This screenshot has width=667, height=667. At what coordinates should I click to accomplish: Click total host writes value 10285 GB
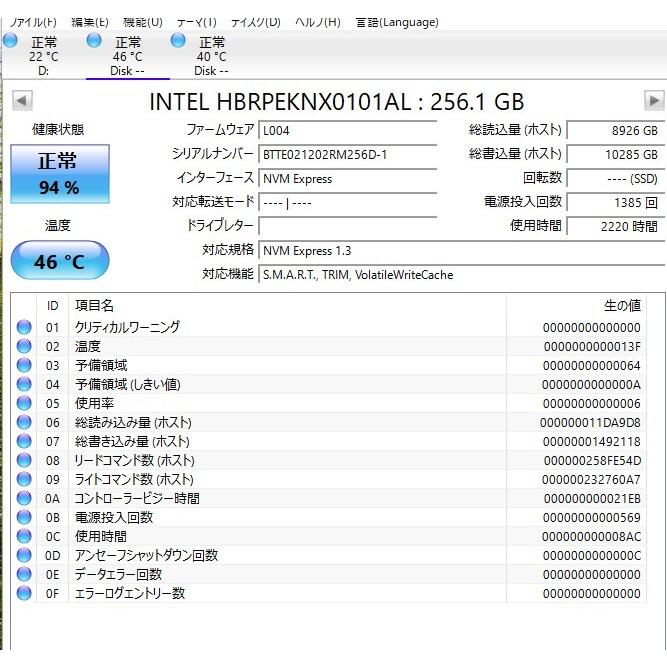pos(615,154)
